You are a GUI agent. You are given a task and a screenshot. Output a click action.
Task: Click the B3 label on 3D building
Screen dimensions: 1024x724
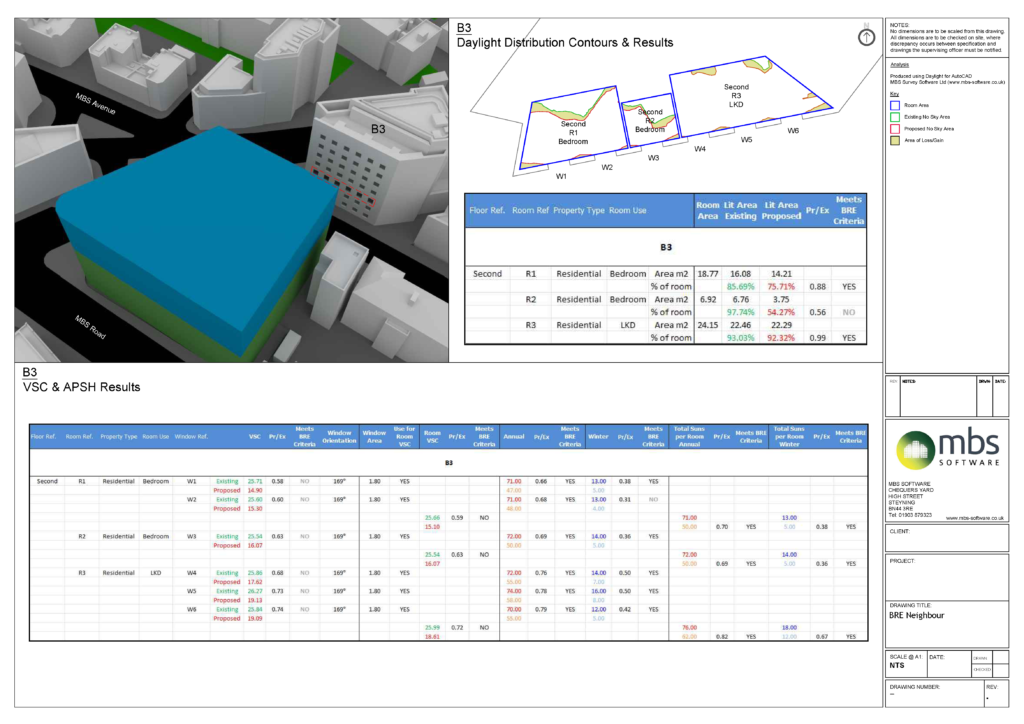pos(378,129)
